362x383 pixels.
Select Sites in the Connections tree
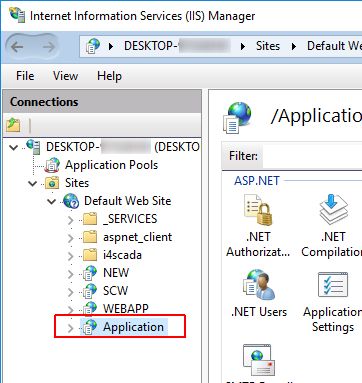tap(77, 183)
